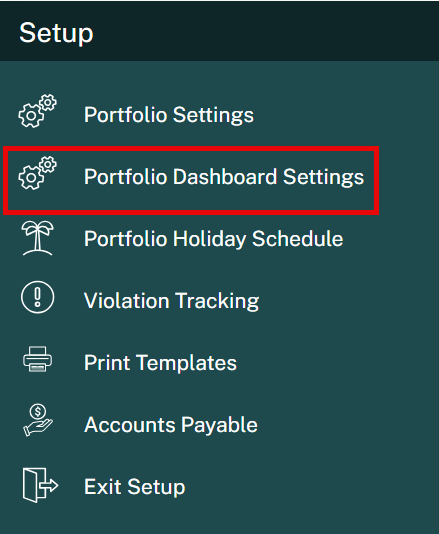Click the dollar coin above the hand

tap(37, 412)
